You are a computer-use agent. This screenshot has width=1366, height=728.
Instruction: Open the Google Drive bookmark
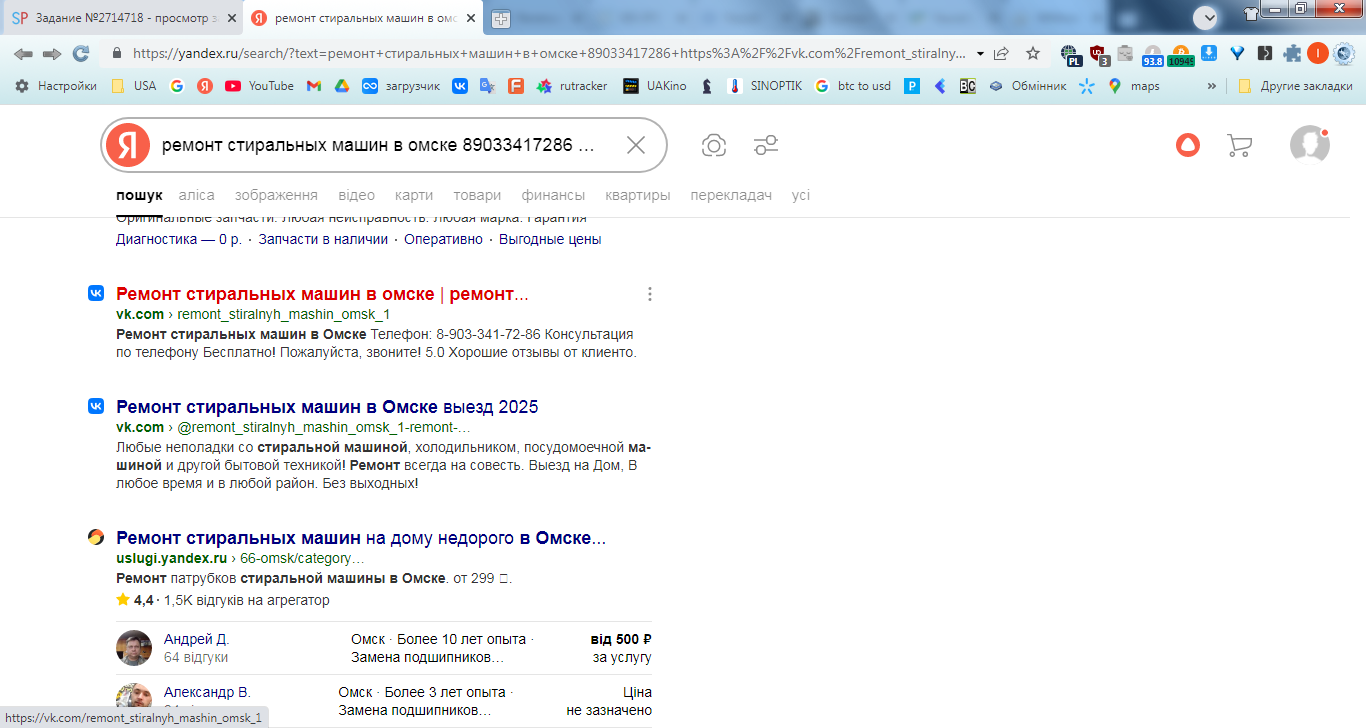341,86
